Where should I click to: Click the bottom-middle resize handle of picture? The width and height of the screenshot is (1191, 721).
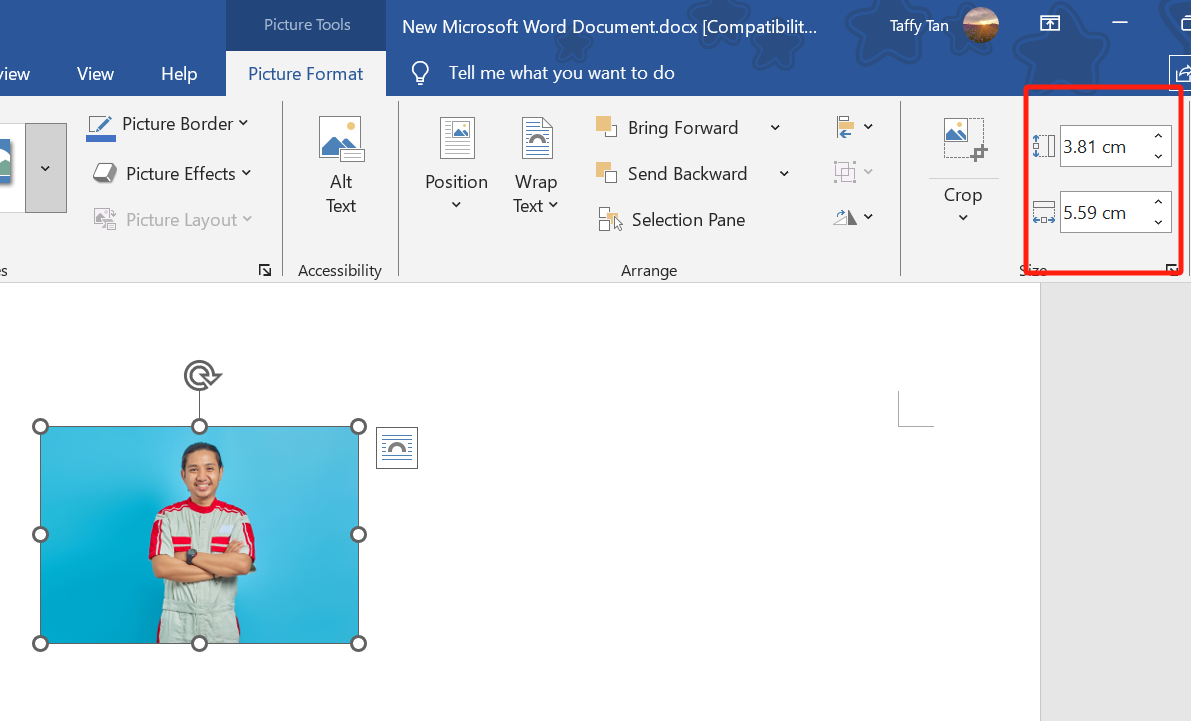click(x=199, y=644)
